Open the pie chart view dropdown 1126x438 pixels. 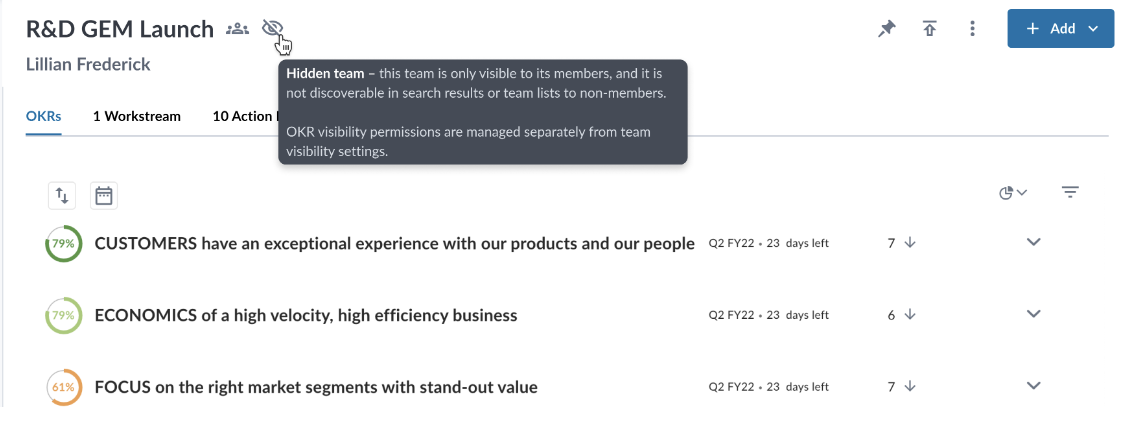[1013, 192]
